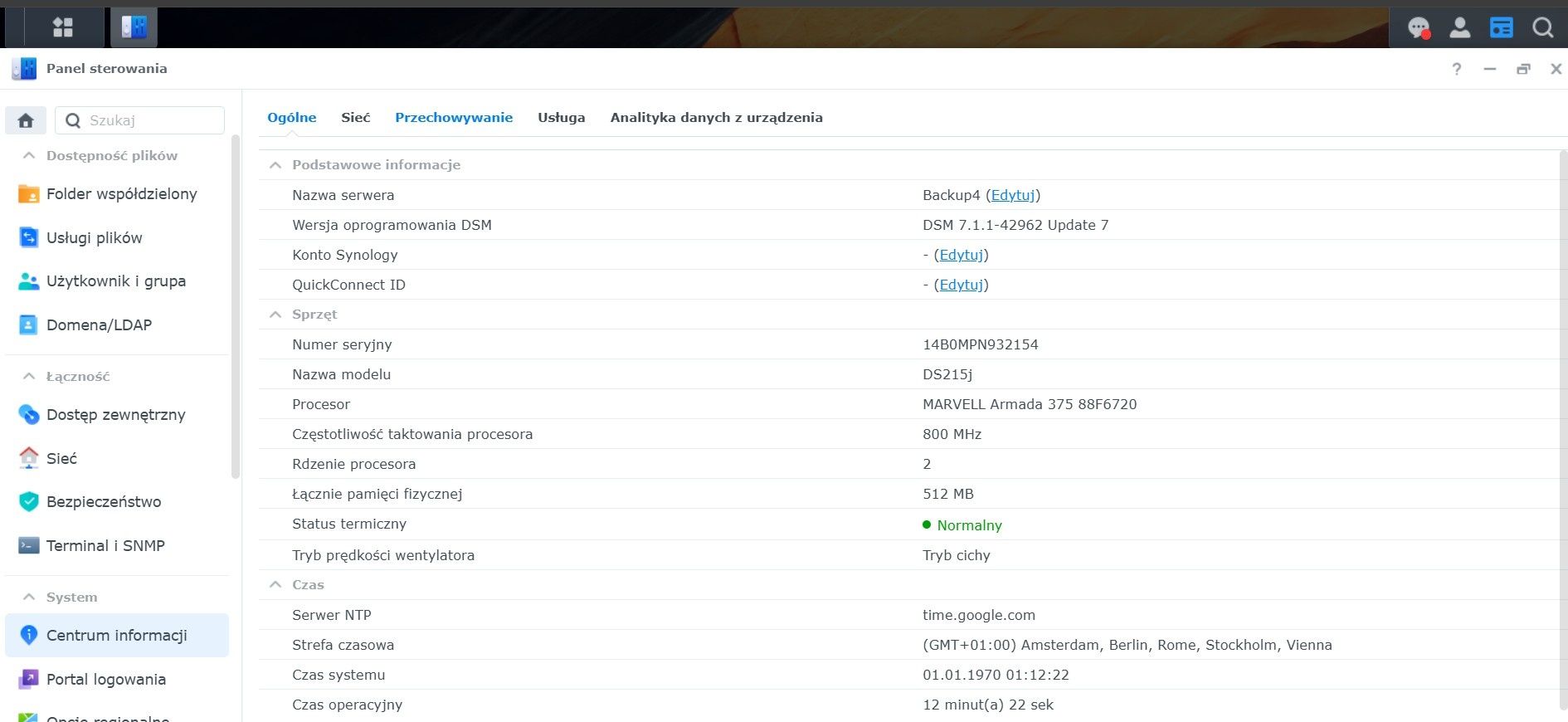Click the Normalny thermal status
Image resolution: width=1568 pixels, height=722 pixels.
[x=962, y=525]
